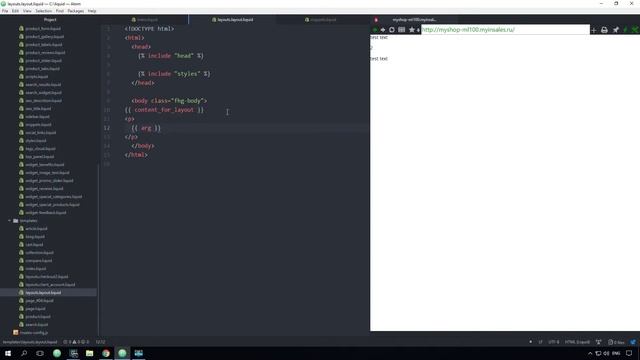Open the .js config file below templates
The image size is (640, 360).
click(x=34, y=333)
